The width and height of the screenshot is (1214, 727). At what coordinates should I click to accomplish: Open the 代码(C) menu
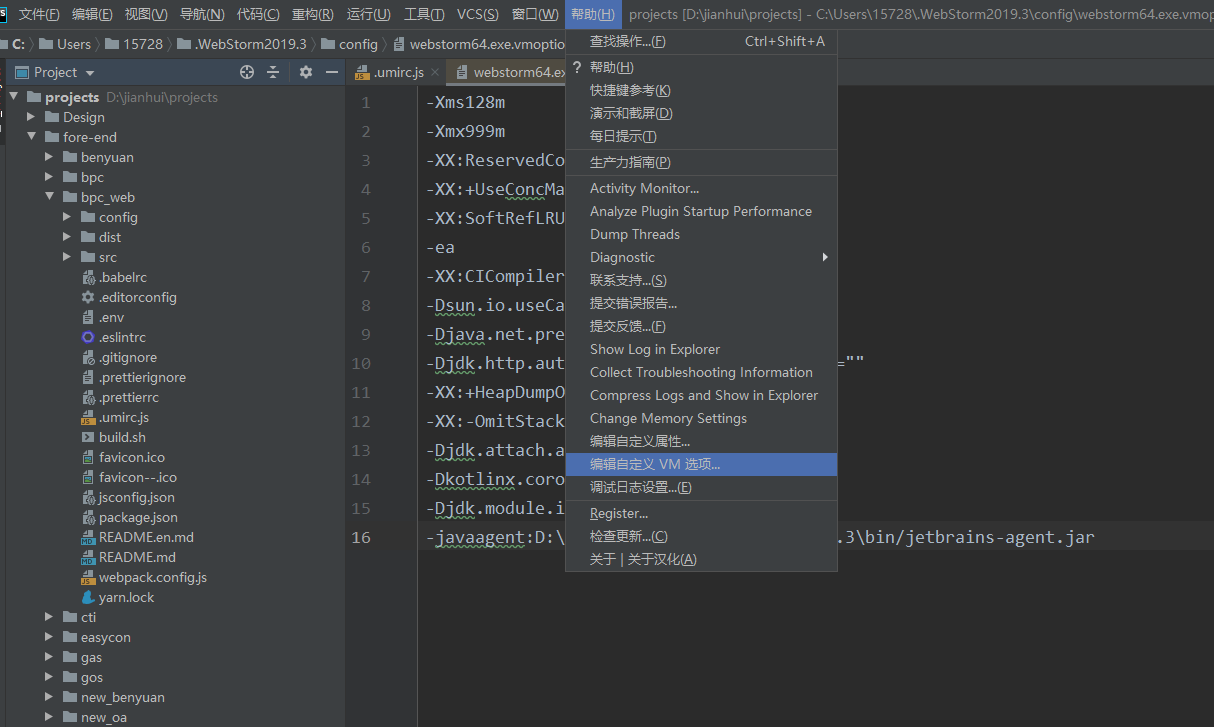coord(258,14)
